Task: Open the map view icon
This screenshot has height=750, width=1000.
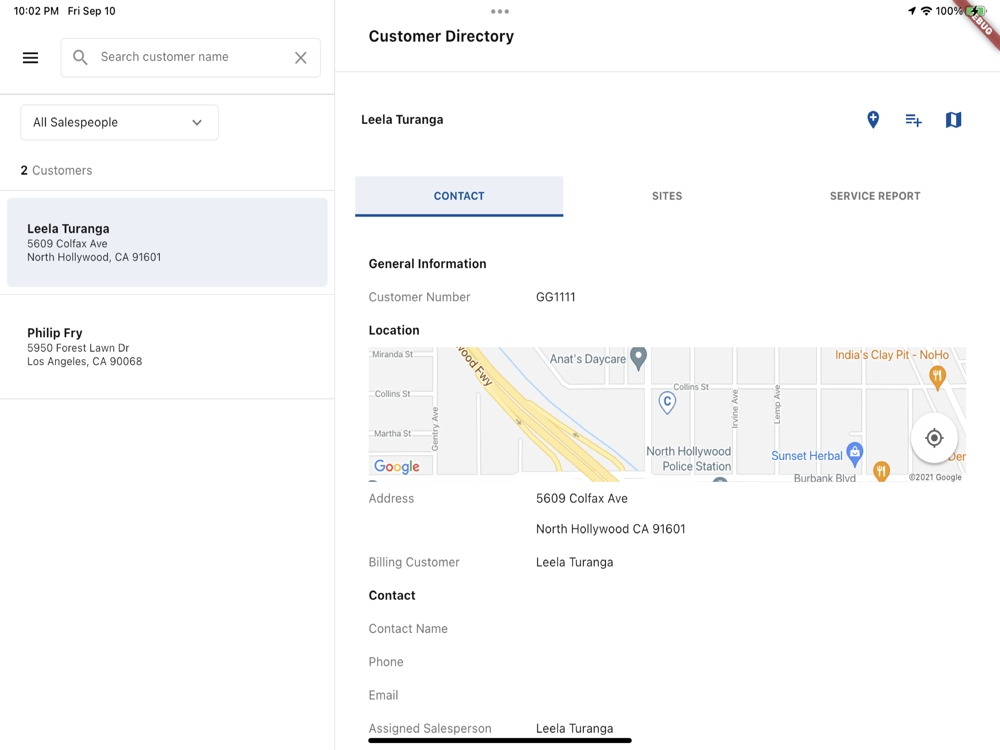Action: pyautogui.click(x=953, y=120)
